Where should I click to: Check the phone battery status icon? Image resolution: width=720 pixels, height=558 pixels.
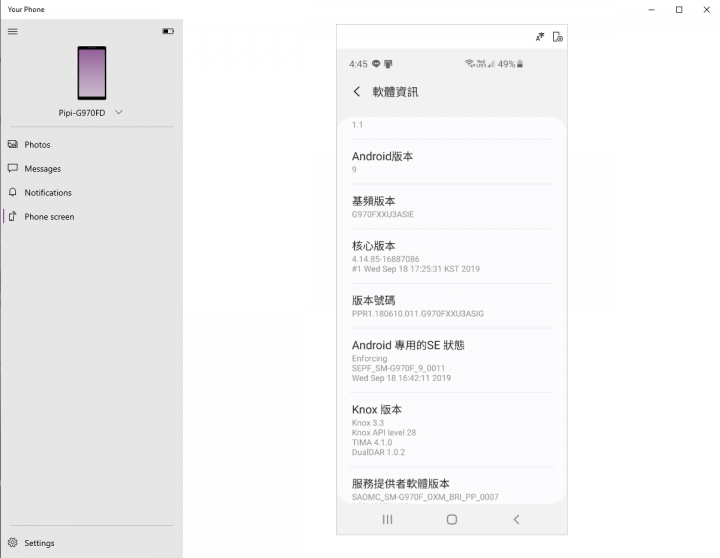point(168,31)
